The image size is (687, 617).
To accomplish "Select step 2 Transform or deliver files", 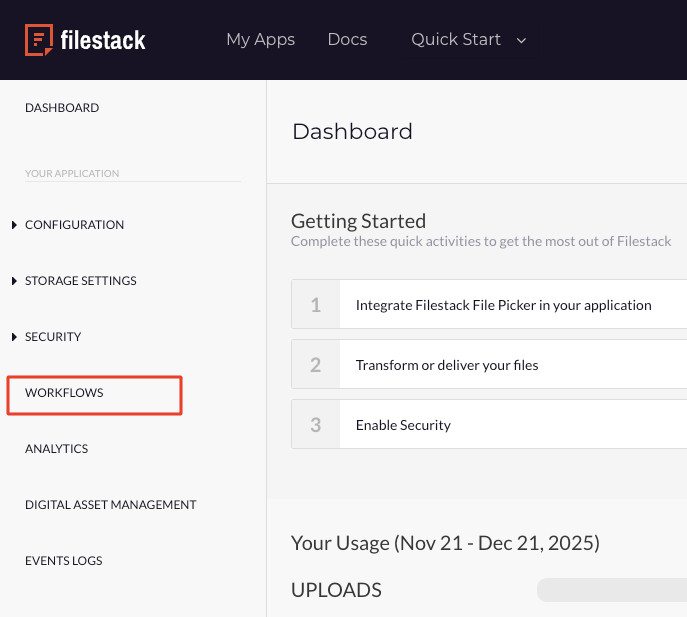I will coord(489,364).
